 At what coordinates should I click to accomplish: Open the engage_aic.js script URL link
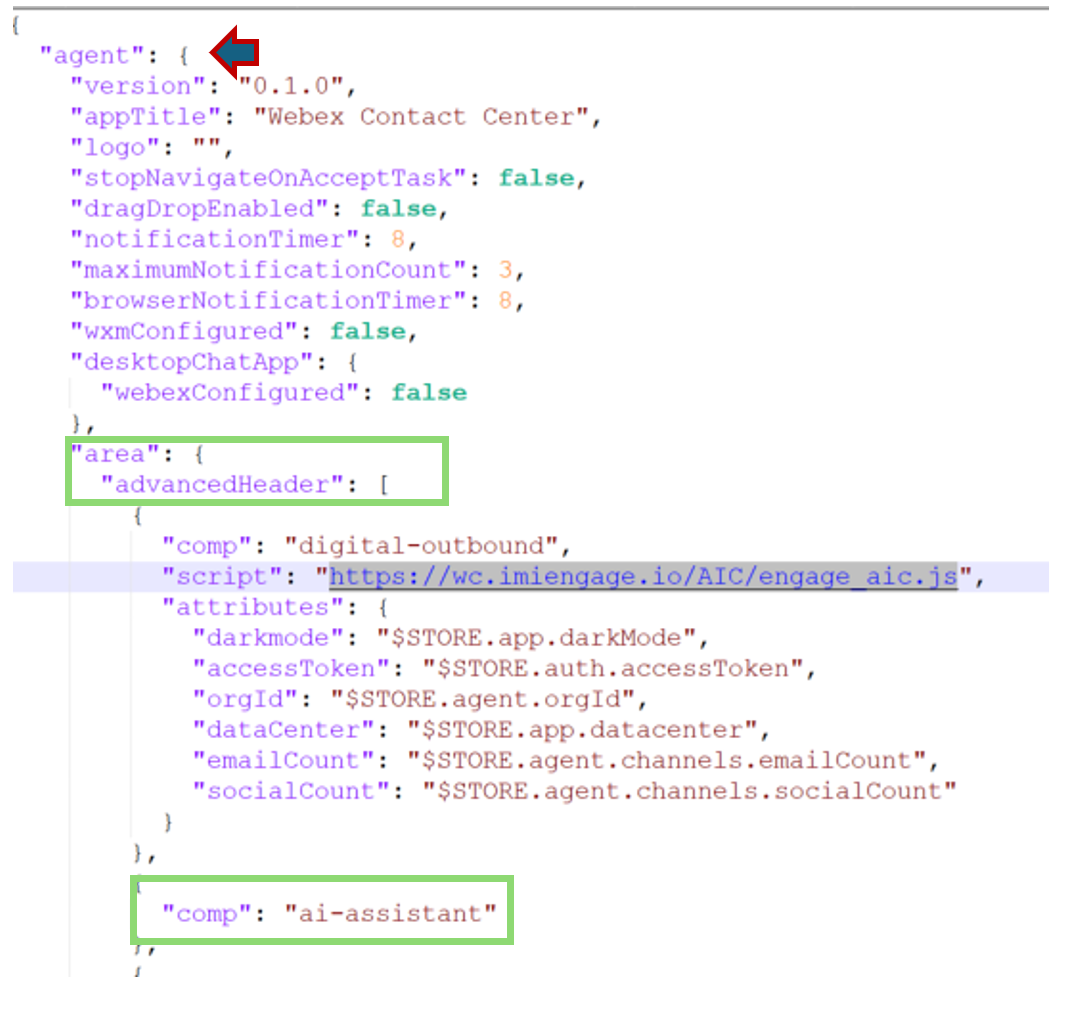coord(643,577)
